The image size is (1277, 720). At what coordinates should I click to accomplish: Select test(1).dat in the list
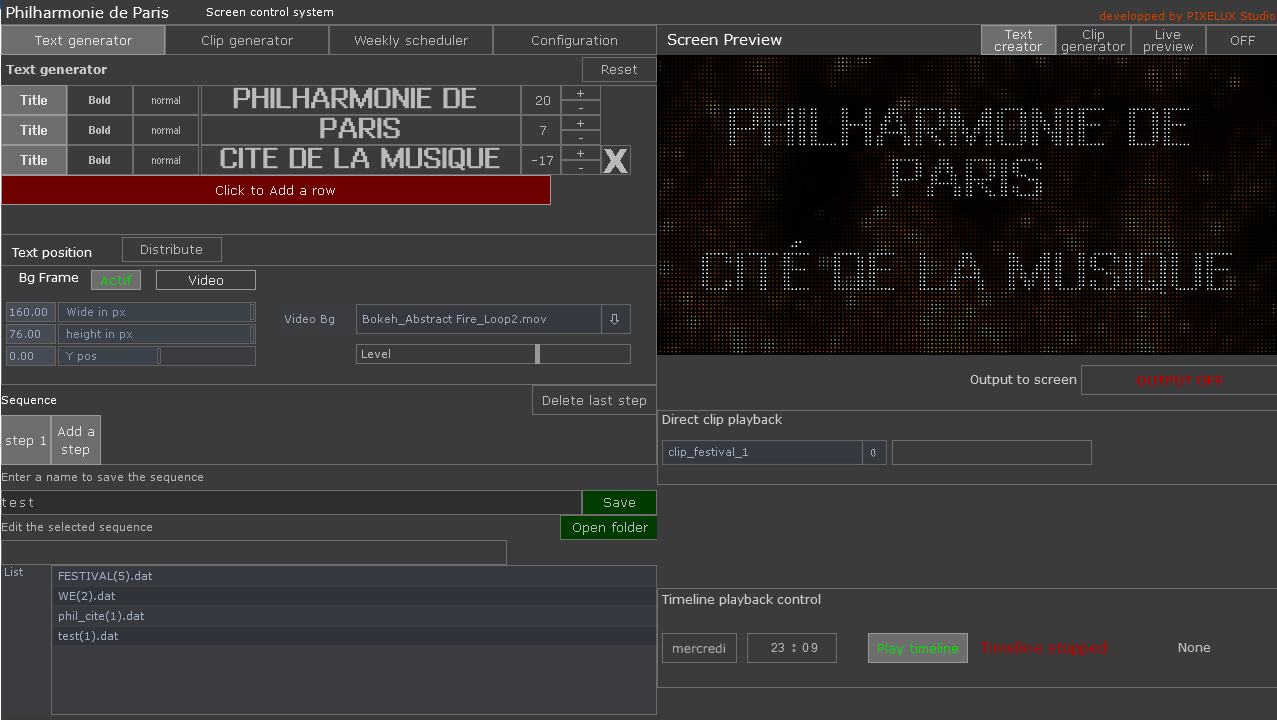(x=354, y=636)
